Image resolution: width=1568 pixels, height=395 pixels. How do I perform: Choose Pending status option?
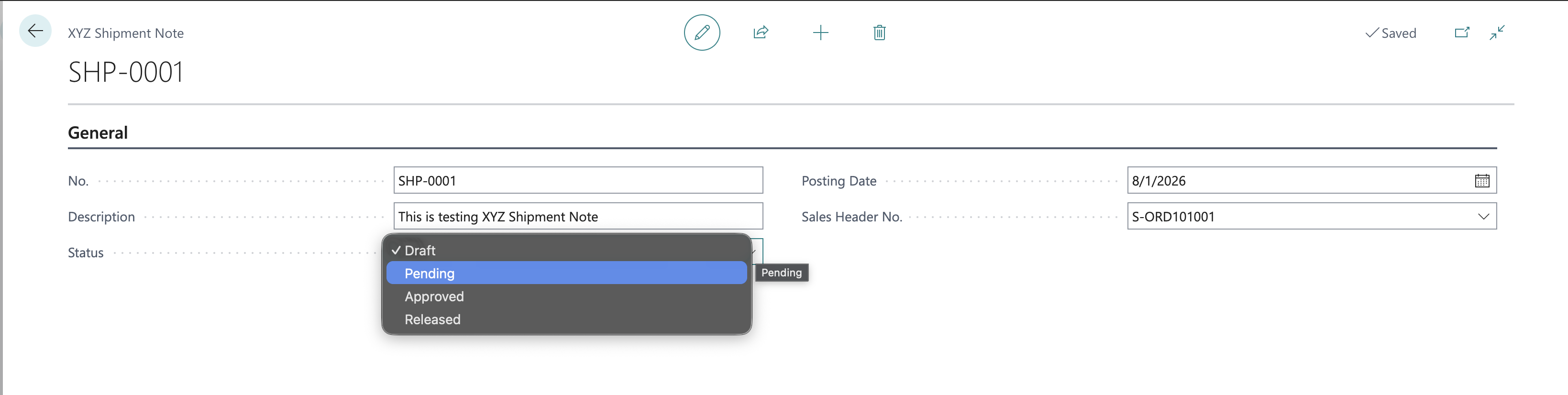(x=566, y=273)
